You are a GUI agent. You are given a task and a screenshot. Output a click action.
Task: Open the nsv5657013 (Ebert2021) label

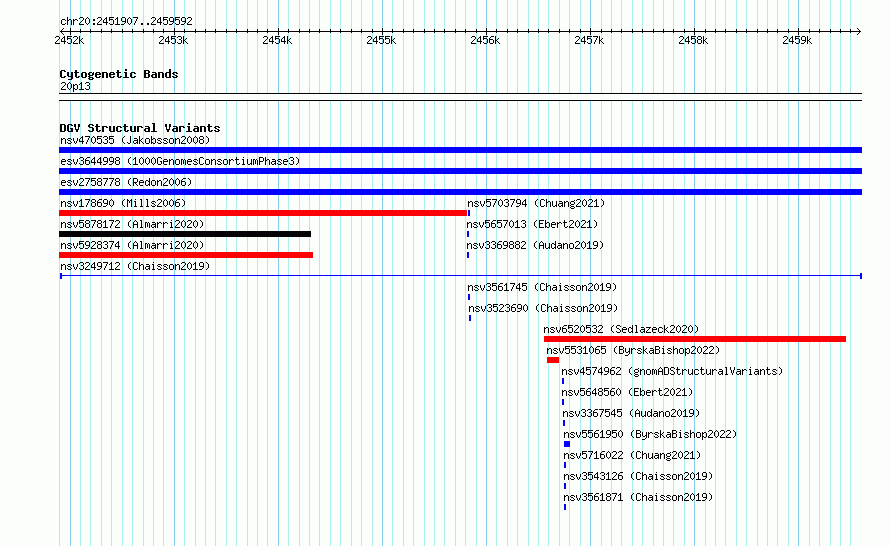pos(532,224)
